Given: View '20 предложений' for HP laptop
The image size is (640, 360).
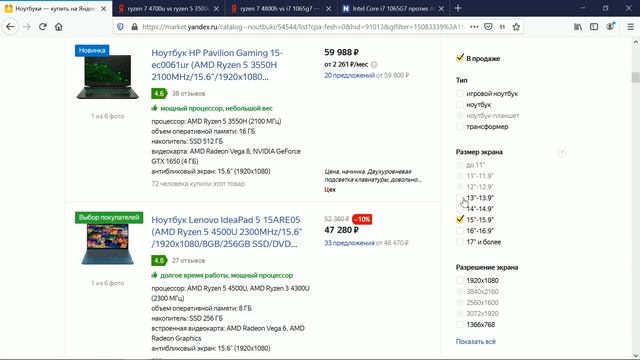Looking at the screenshot, I should click(x=349, y=76).
